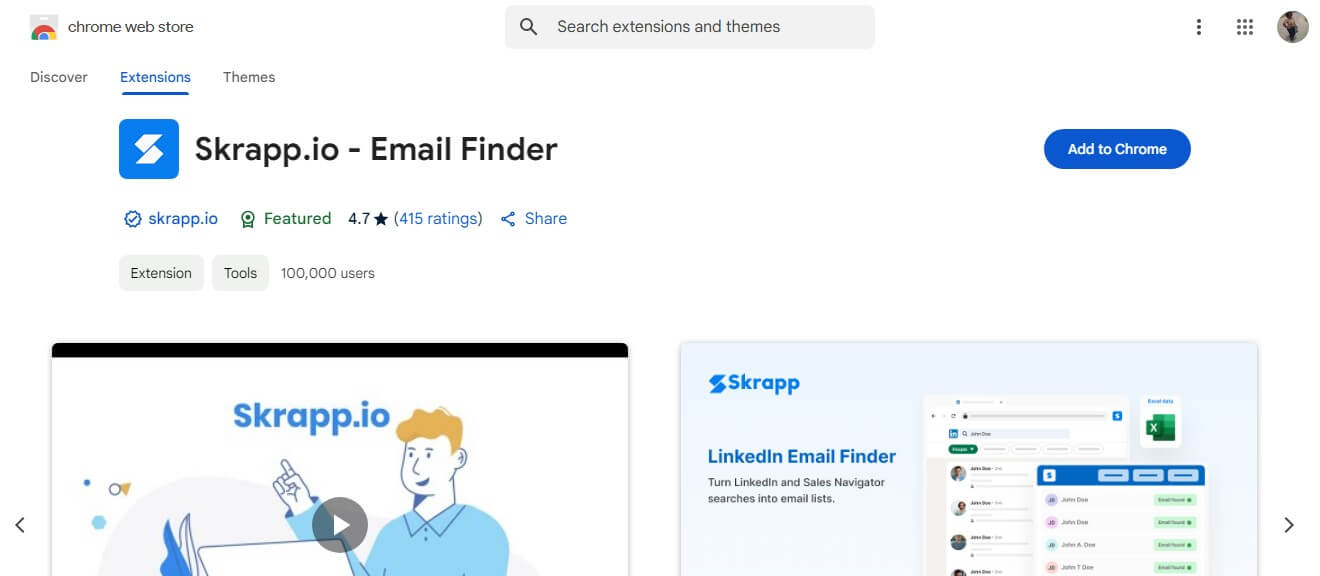Switch to the Discover tab
This screenshot has width=1320, height=576.
[x=59, y=77]
